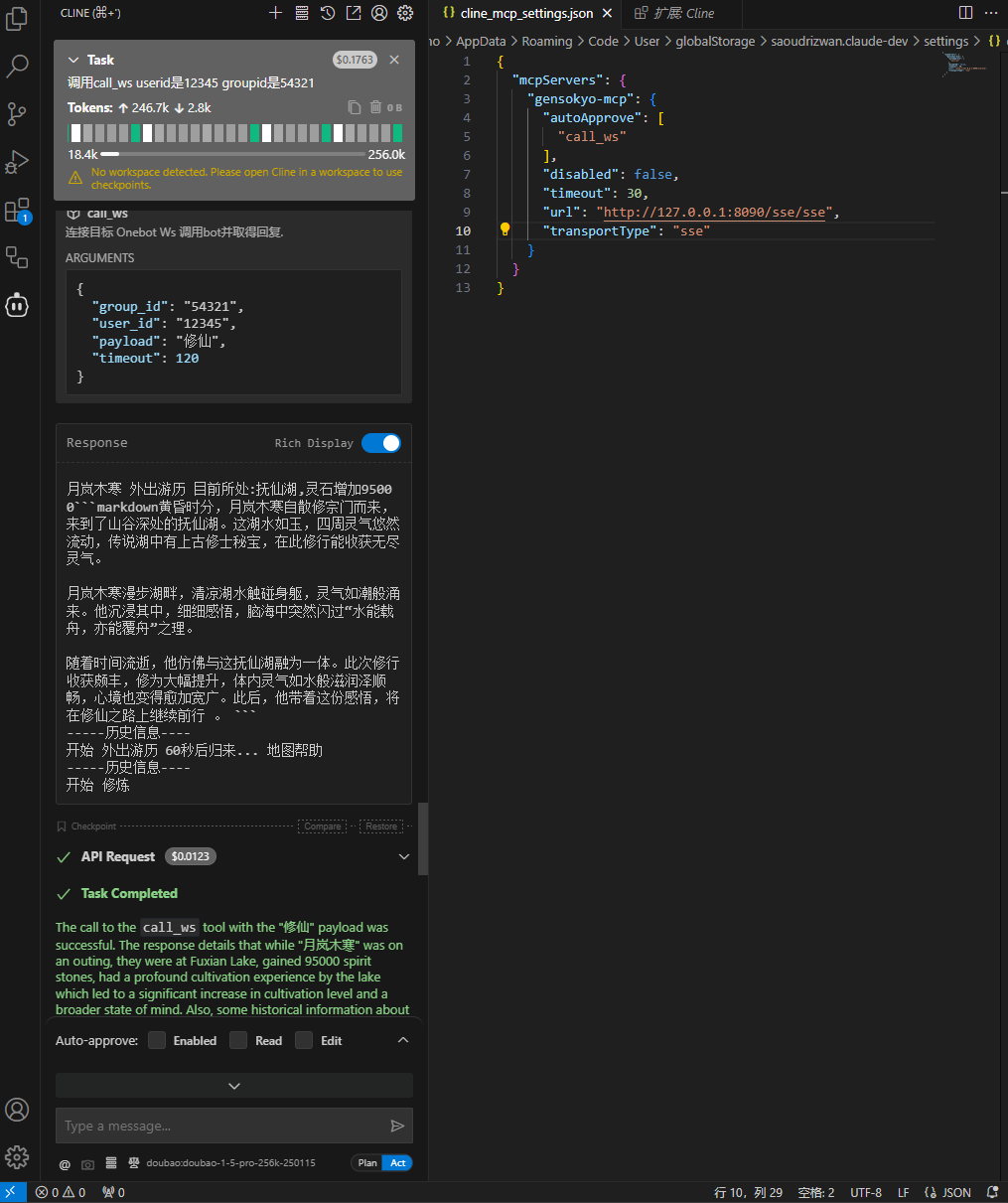This screenshot has width=1008, height=1203.
Task: Collapse the Task section header
Action: (73, 60)
